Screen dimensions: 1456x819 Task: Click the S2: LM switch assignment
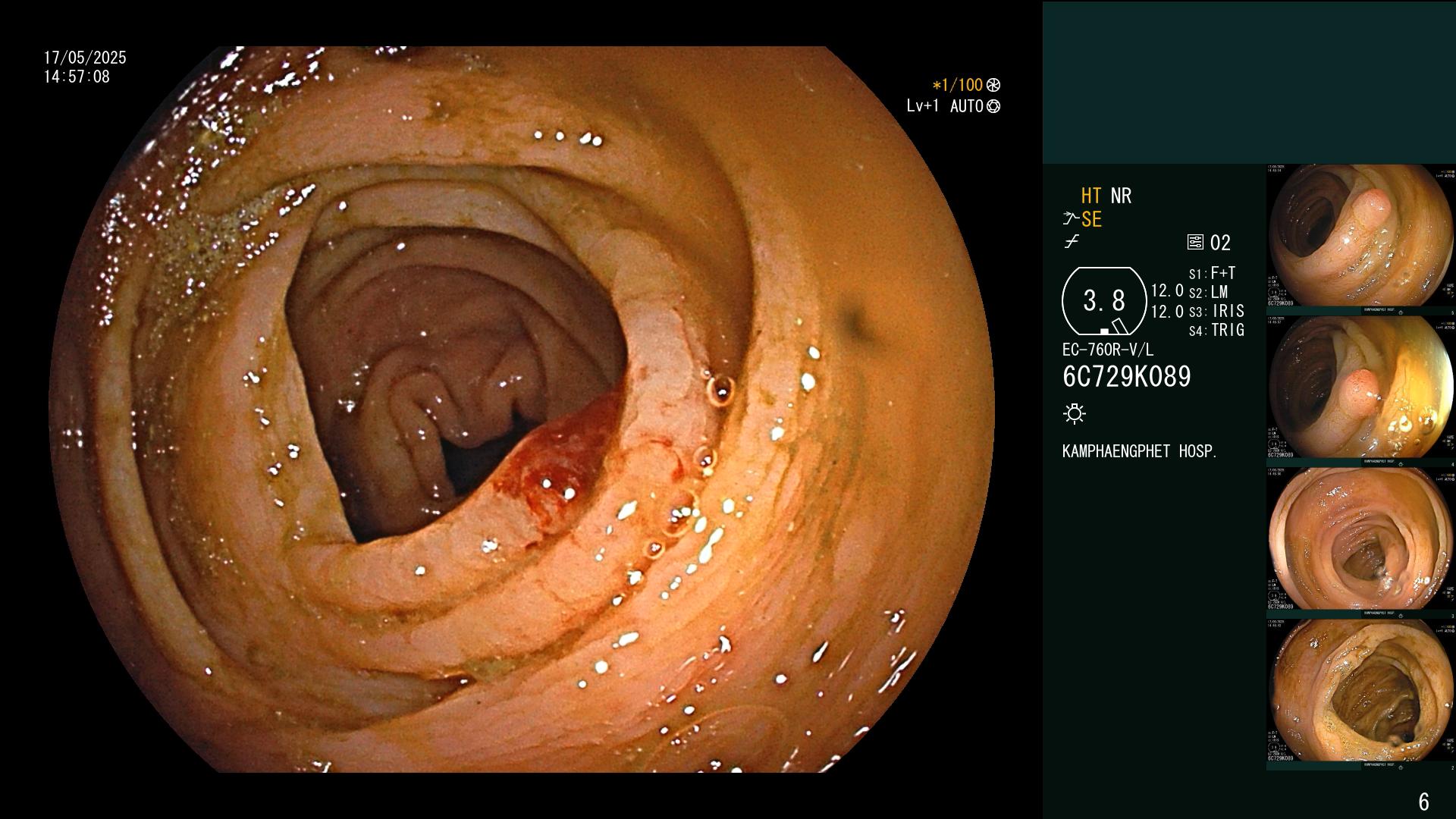click(1209, 292)
